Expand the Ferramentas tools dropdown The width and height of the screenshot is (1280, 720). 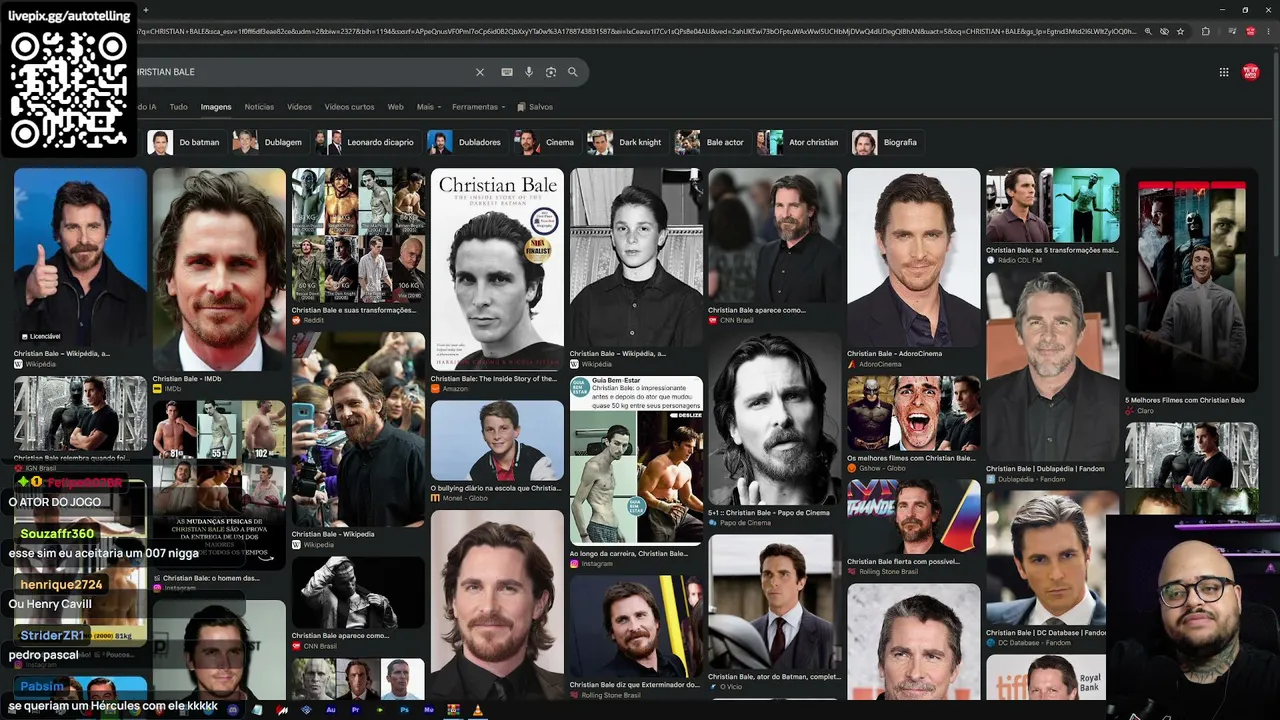pos(478,107)
